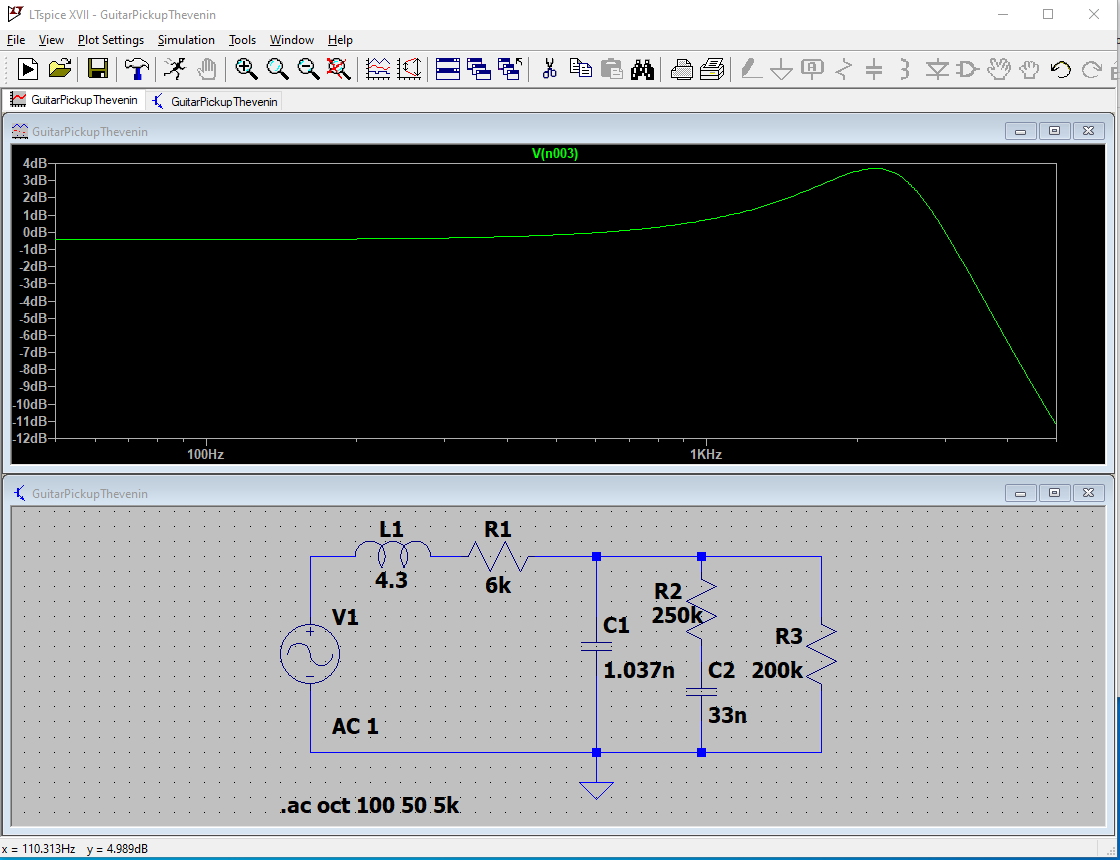Click the .ac oct 100 50 5k directive
The image size is (1120, 860).
pyautogui.click(x=370, y=805)
